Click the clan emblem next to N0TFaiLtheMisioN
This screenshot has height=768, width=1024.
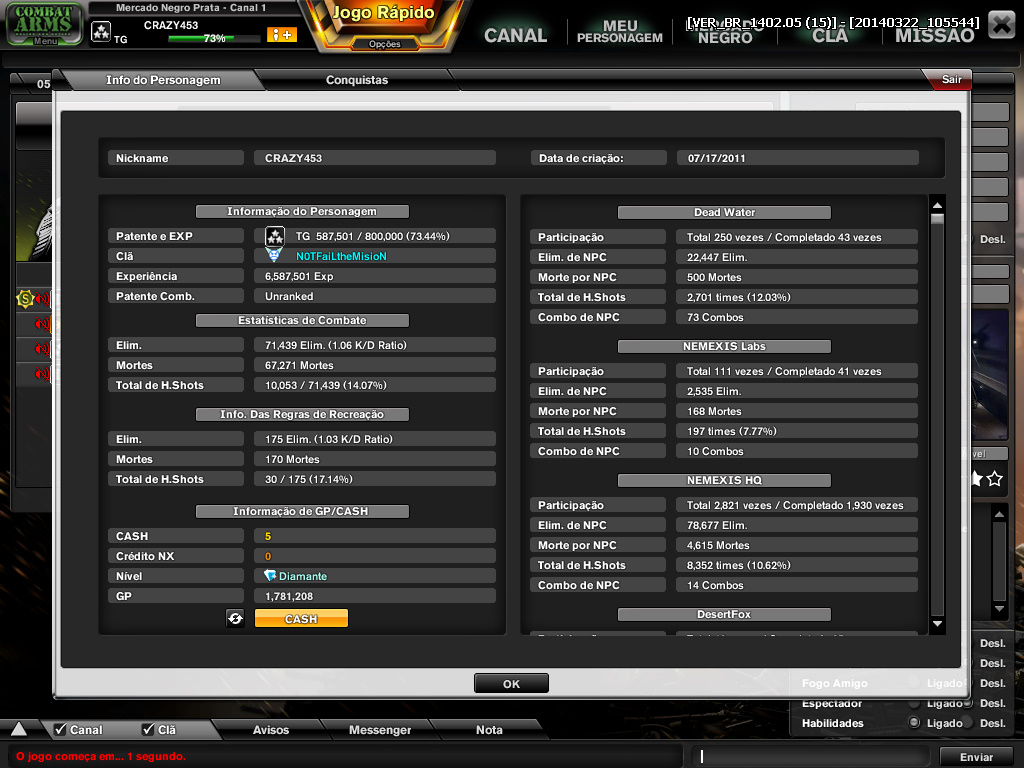point(274,255)
